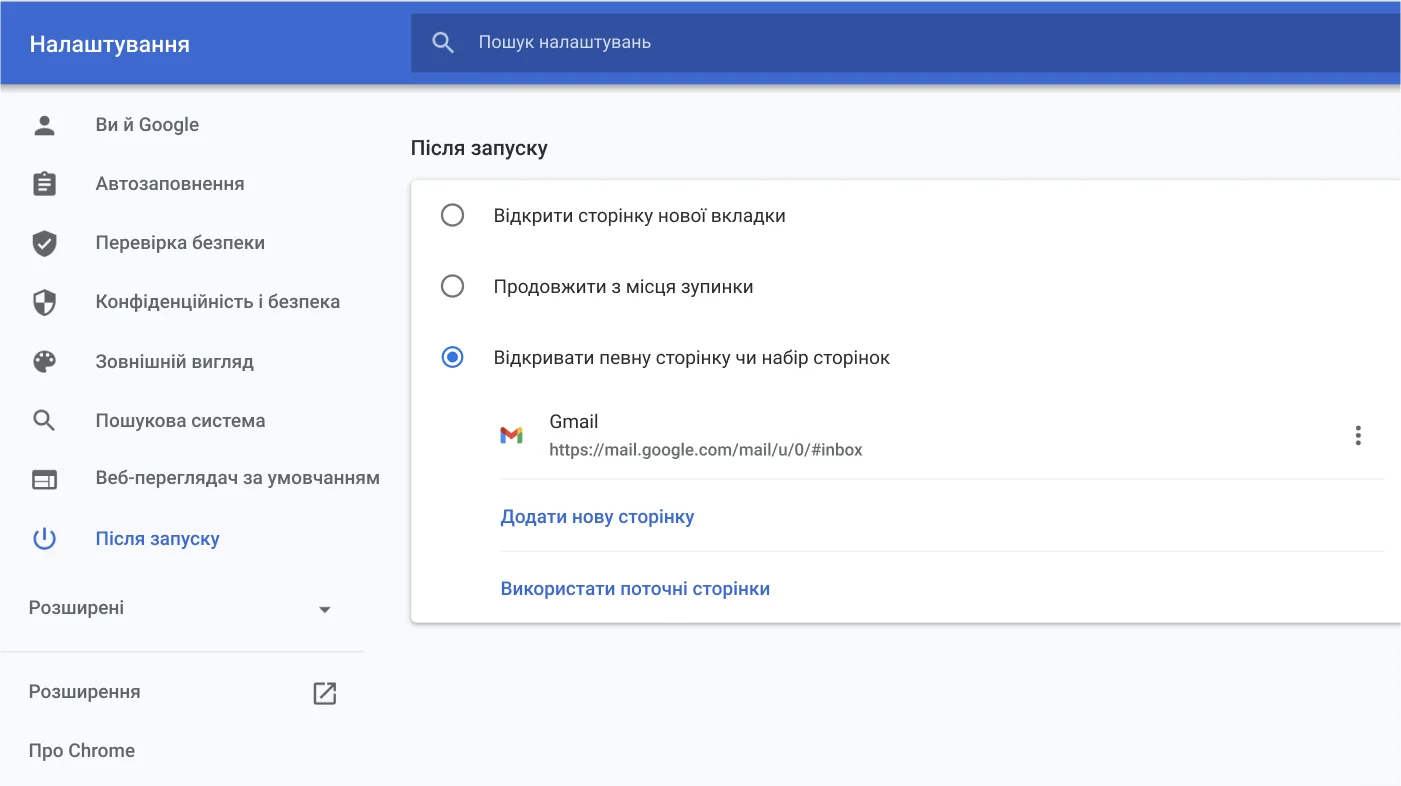Open the Про Chrome menu item
The height and width of the screenshot is (786, 1401).
(x=82, y=751)
